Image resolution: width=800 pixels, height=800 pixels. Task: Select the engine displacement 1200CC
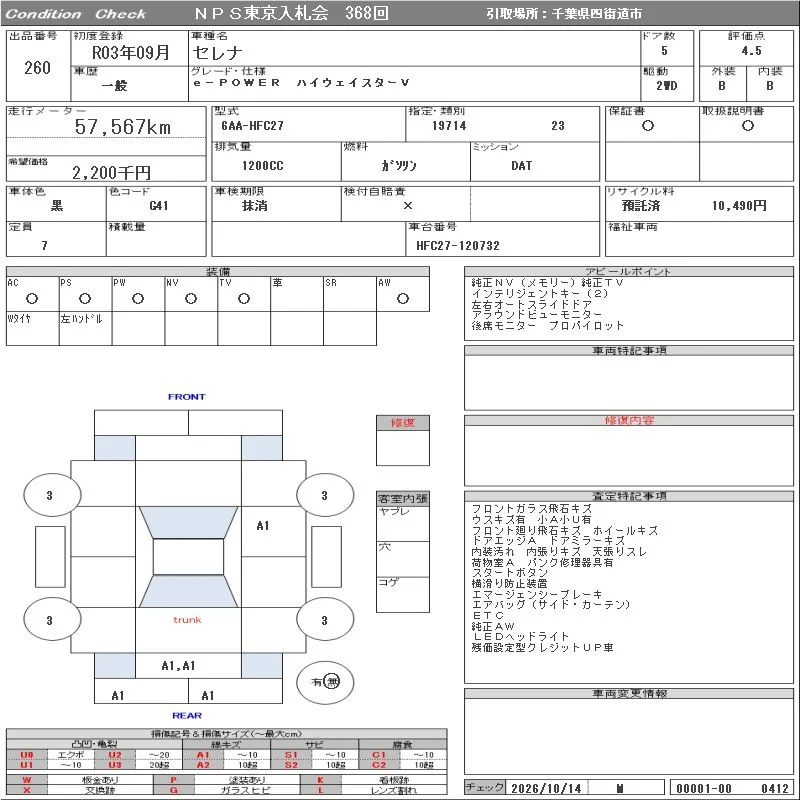(x=263, y=166)
